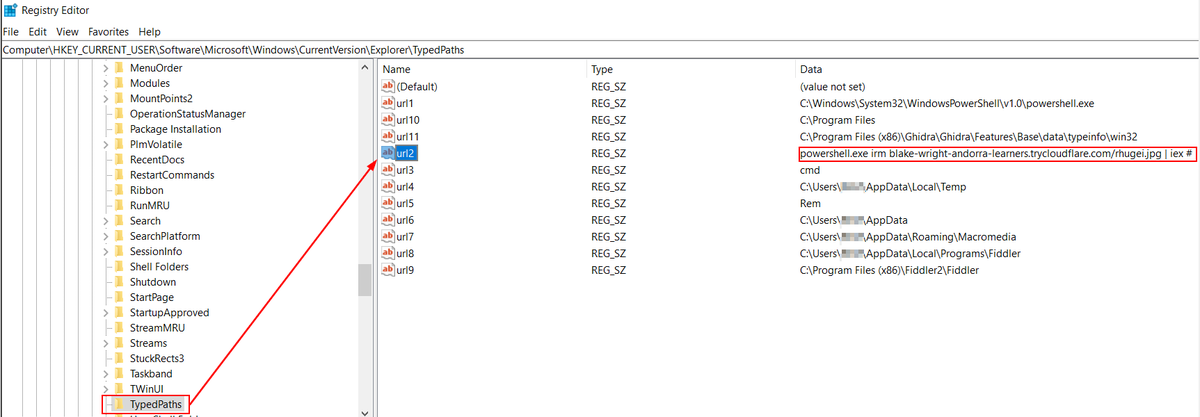Select the url2 value name

tap(406, 153)
